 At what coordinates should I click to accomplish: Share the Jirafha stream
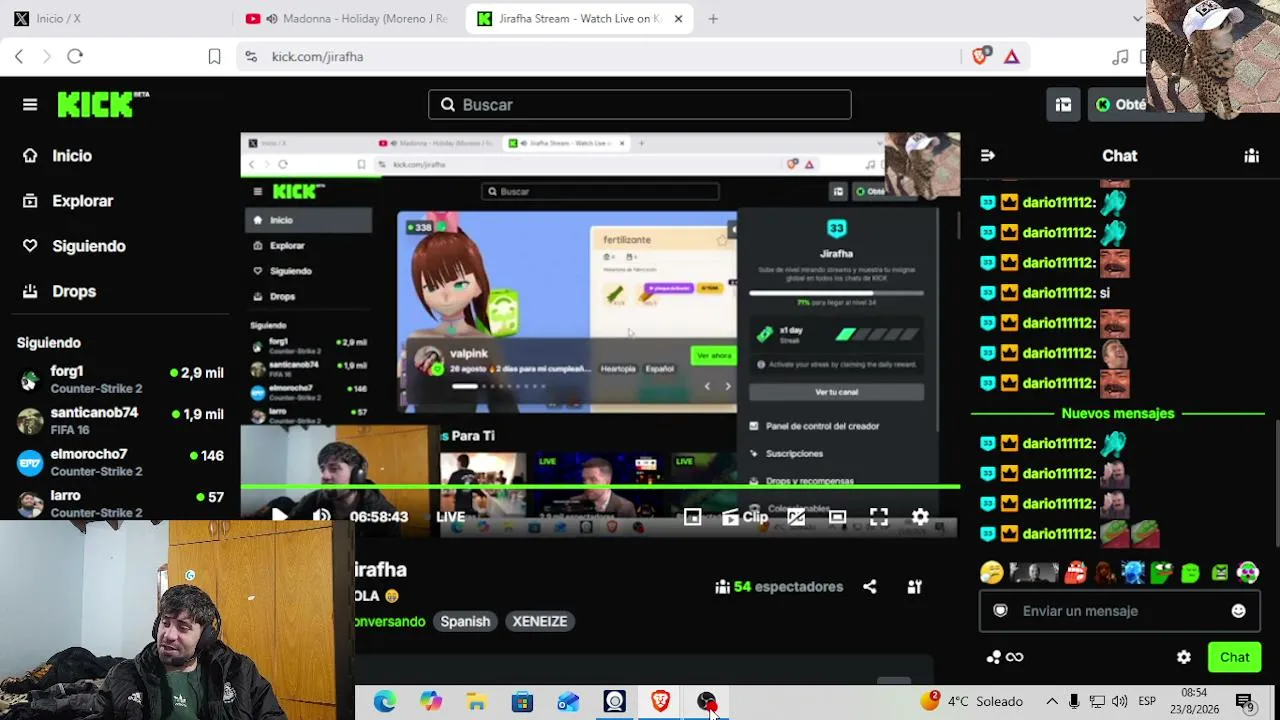coord(870,587)
